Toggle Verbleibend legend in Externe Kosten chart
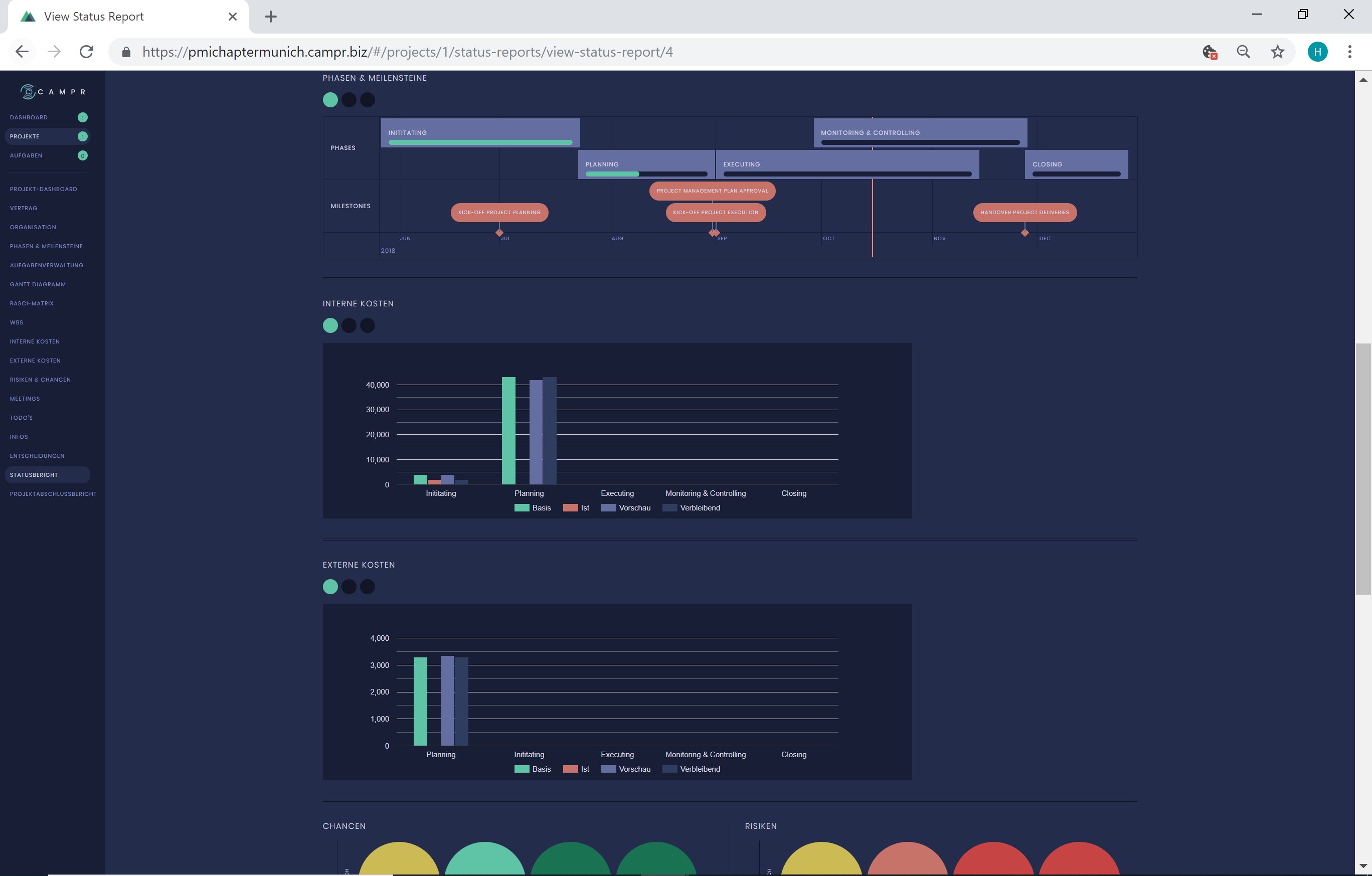1372x876 pixels. (692, 770)
